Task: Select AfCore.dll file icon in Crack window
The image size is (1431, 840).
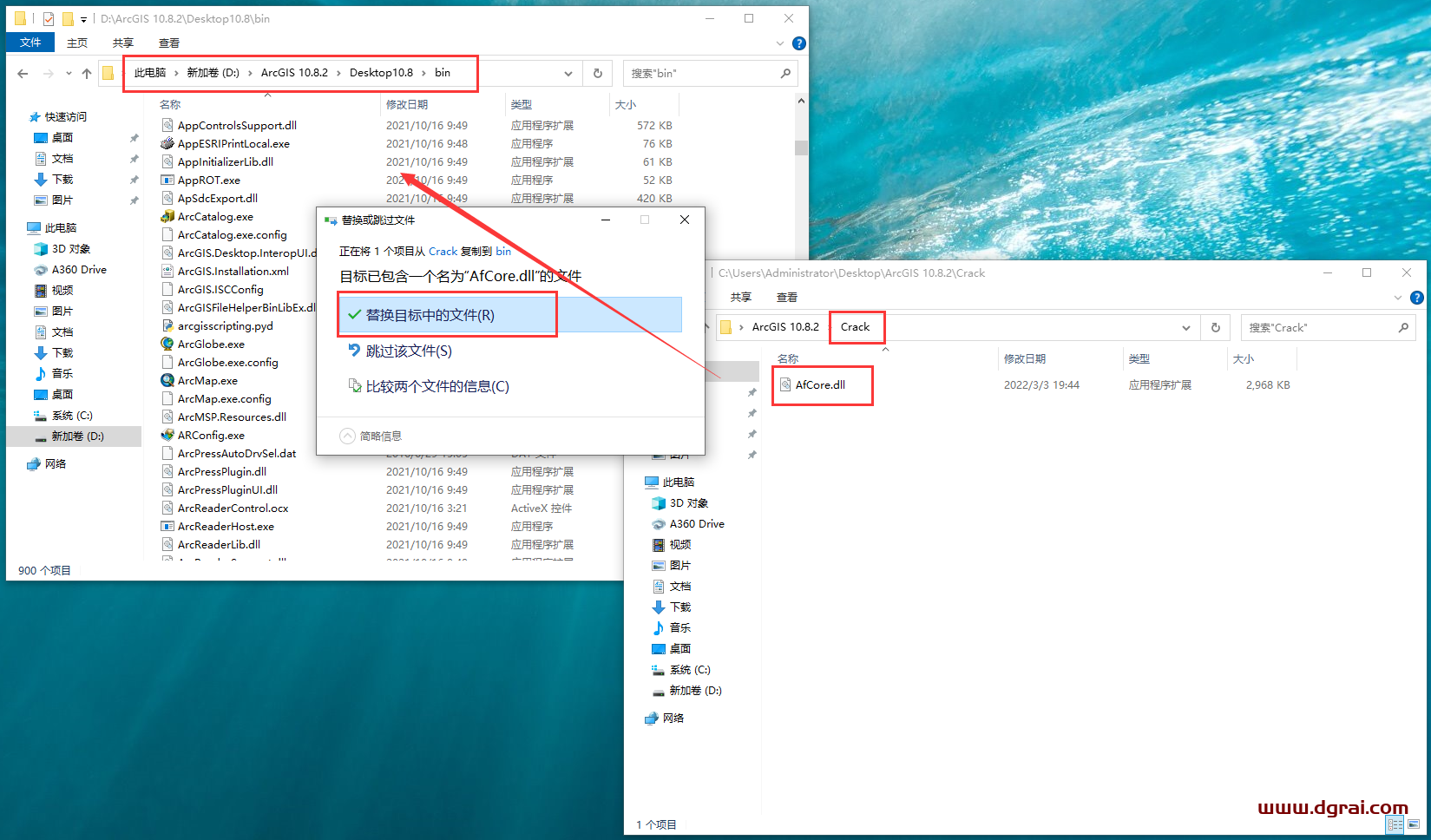Action: (785, 384)
